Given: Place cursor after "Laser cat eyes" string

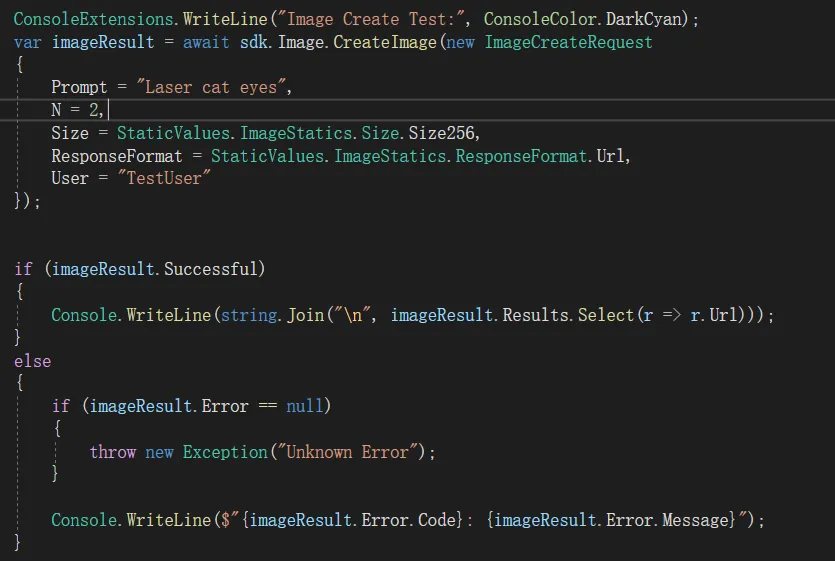Looking at the screenshot, I should click(x=288, y=87).
